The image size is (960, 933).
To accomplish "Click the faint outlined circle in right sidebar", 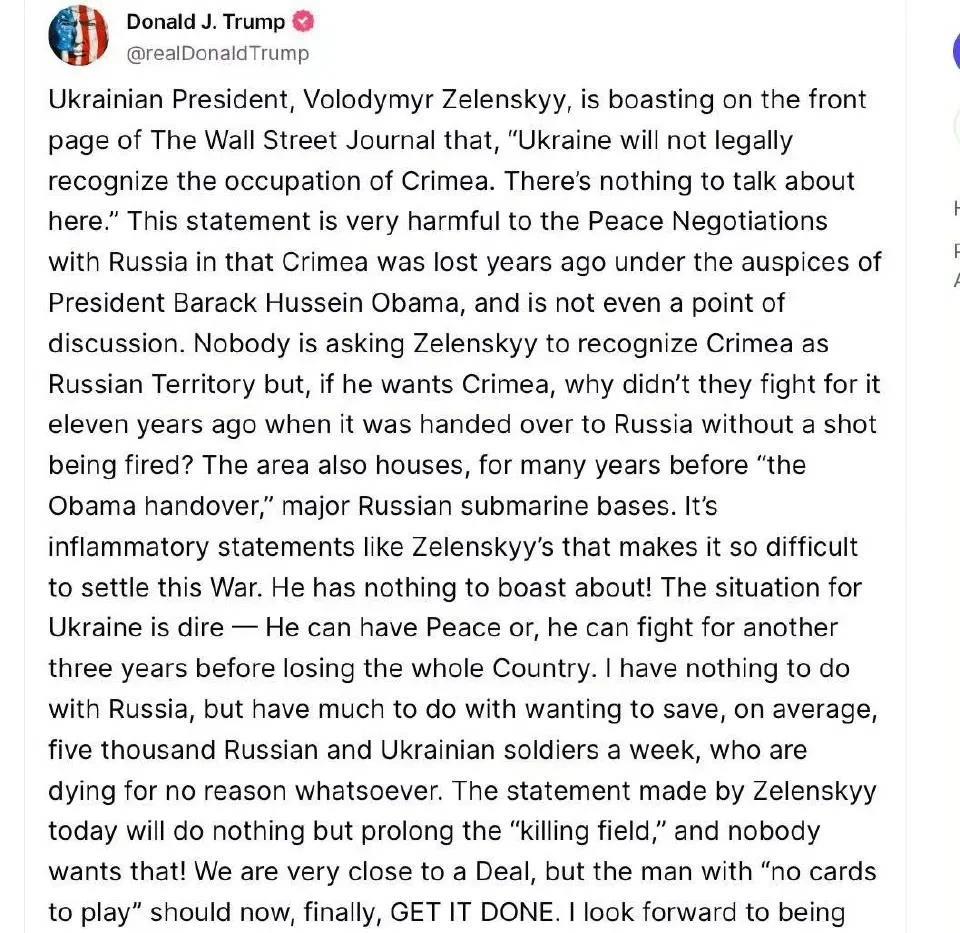I will 956,126.
